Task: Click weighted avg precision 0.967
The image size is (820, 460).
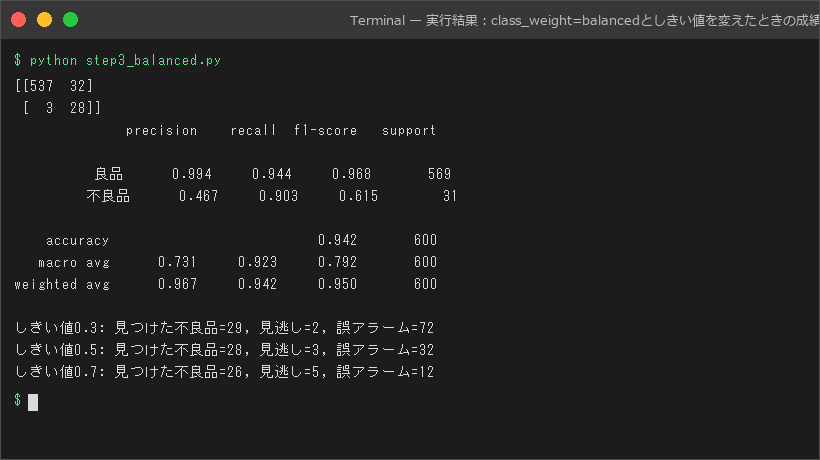Action: click(x=177, y=284)
